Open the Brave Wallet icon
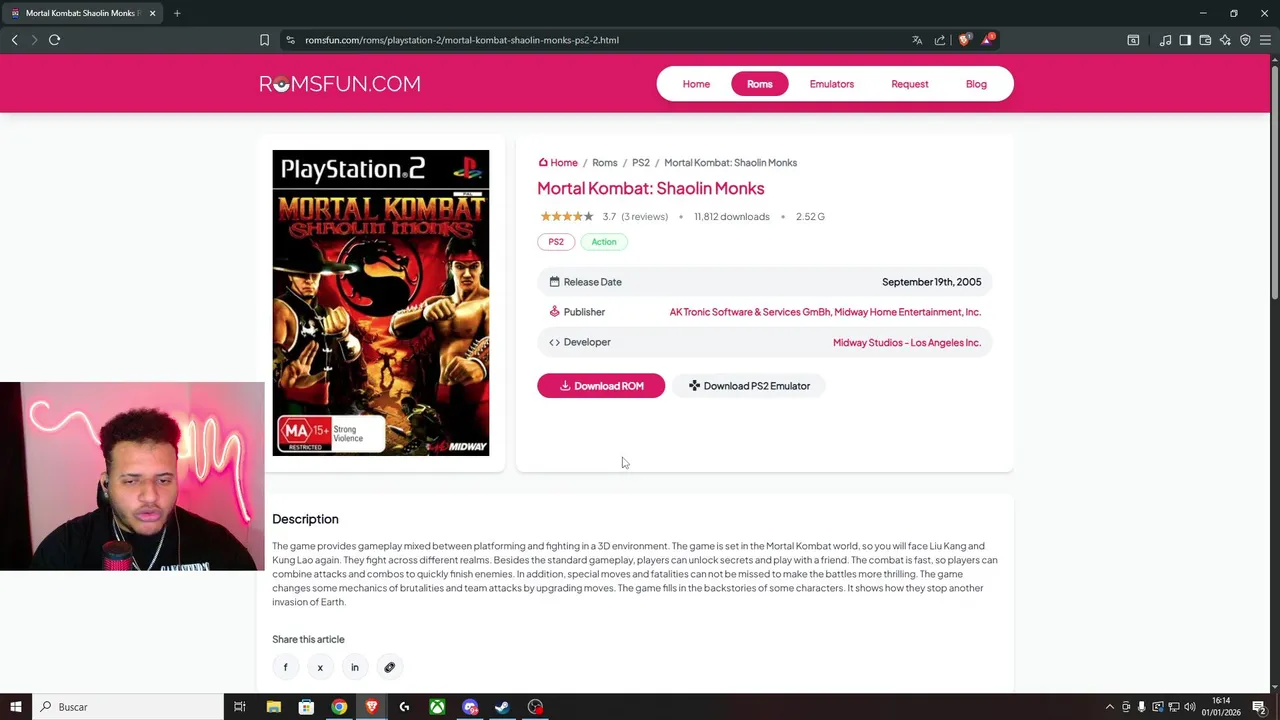Viewport: 1280px width, 720px height. point(1205,40)
